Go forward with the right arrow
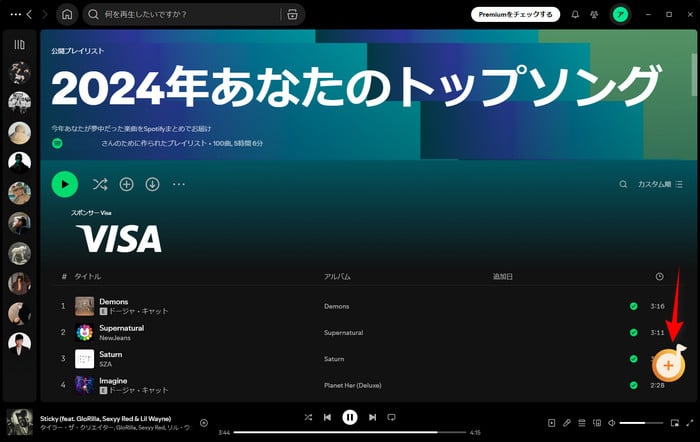 pyautogui.click(x=44, y=14)
